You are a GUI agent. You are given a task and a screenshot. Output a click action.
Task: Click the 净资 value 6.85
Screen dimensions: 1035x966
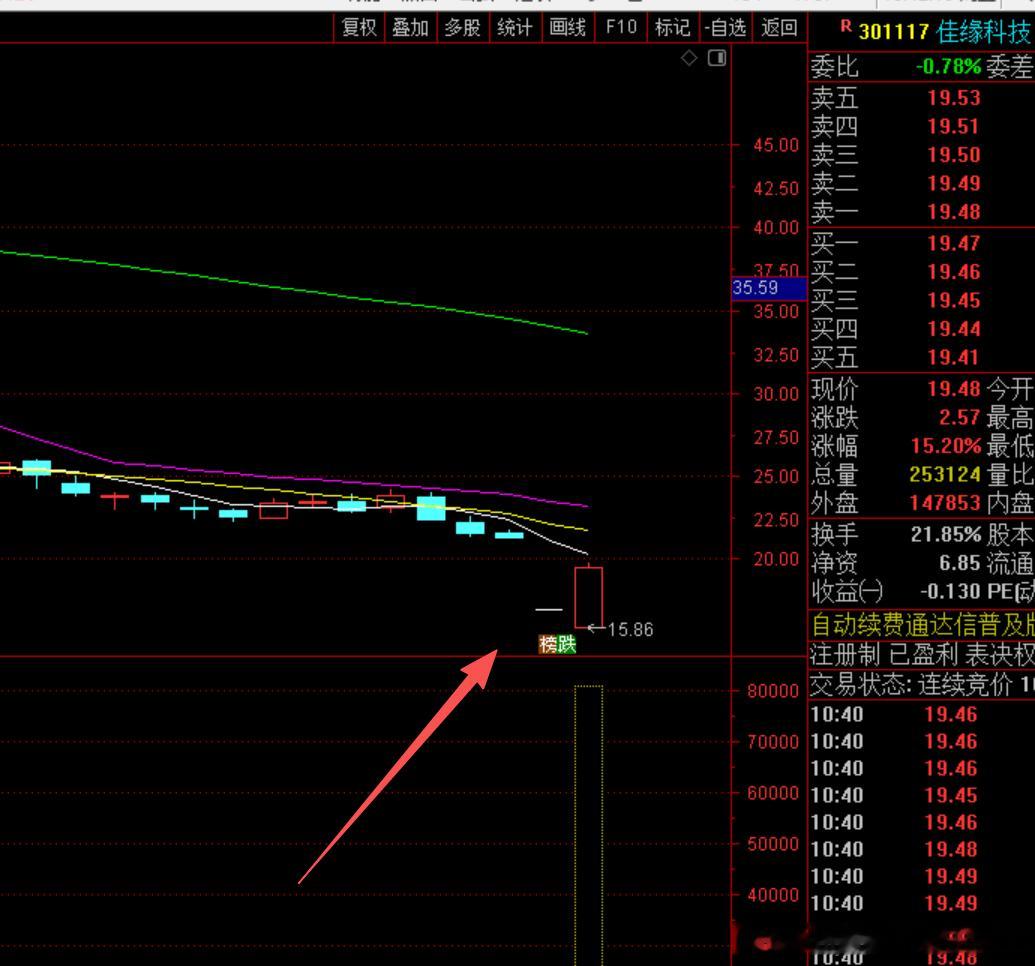coord(959,563)
